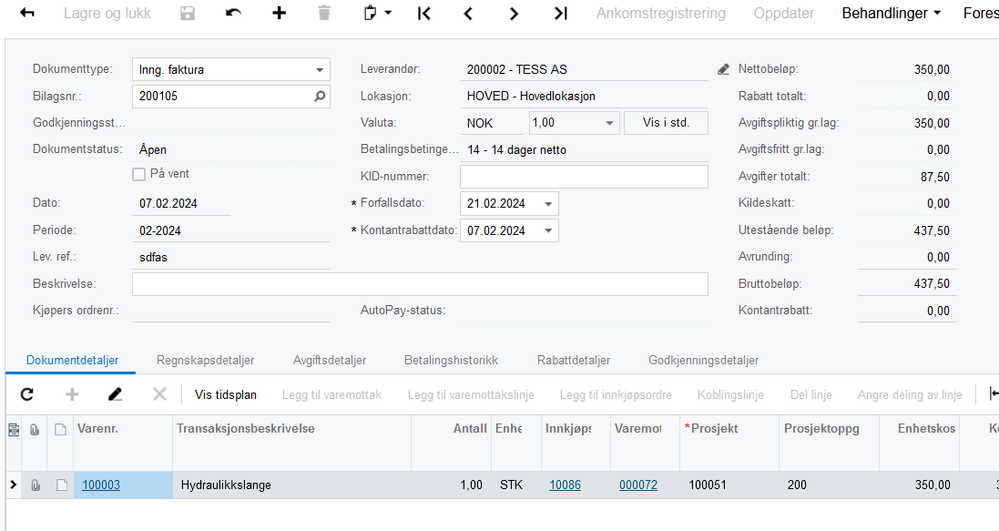Image resolution: width=999 pixels, height=531 pixels.
Task: Switch to the Dokumentdetaljer tab
Action: click(72, 360)
